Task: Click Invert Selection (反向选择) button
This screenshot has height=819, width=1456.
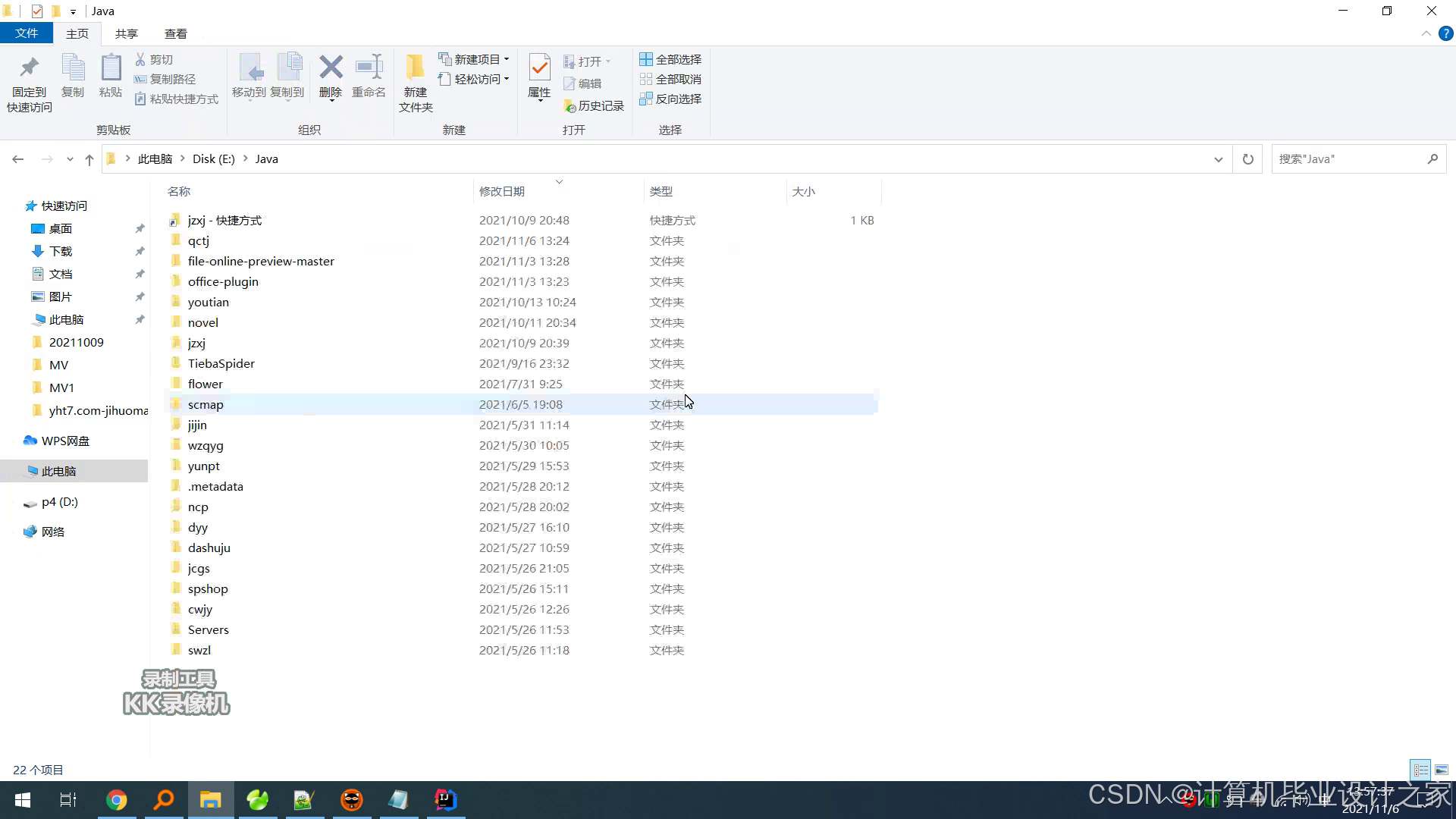Action: [670, 99]
